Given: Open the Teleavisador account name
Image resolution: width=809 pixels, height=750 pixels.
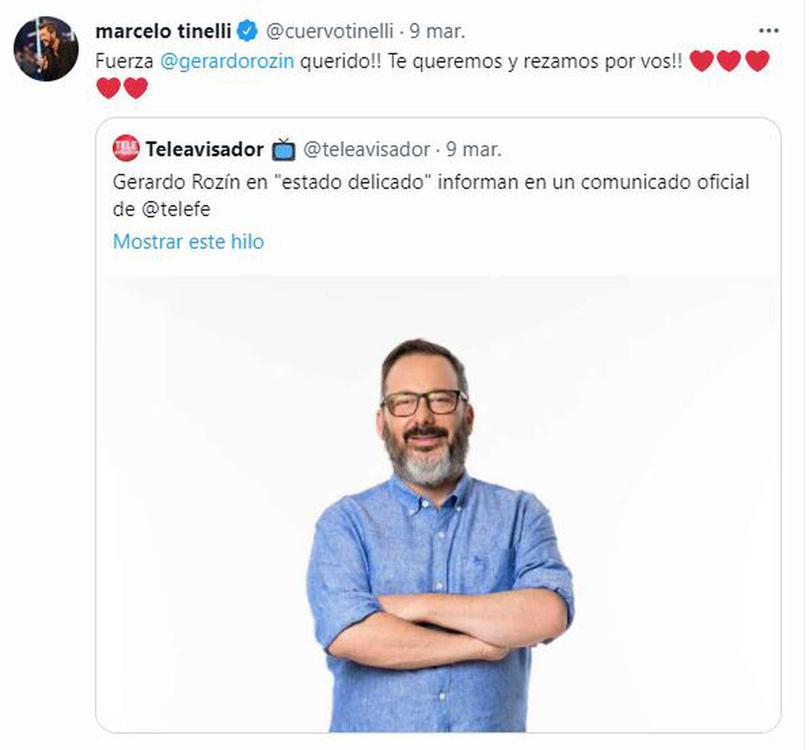Looking at the screenshot, I should [205, 150].
